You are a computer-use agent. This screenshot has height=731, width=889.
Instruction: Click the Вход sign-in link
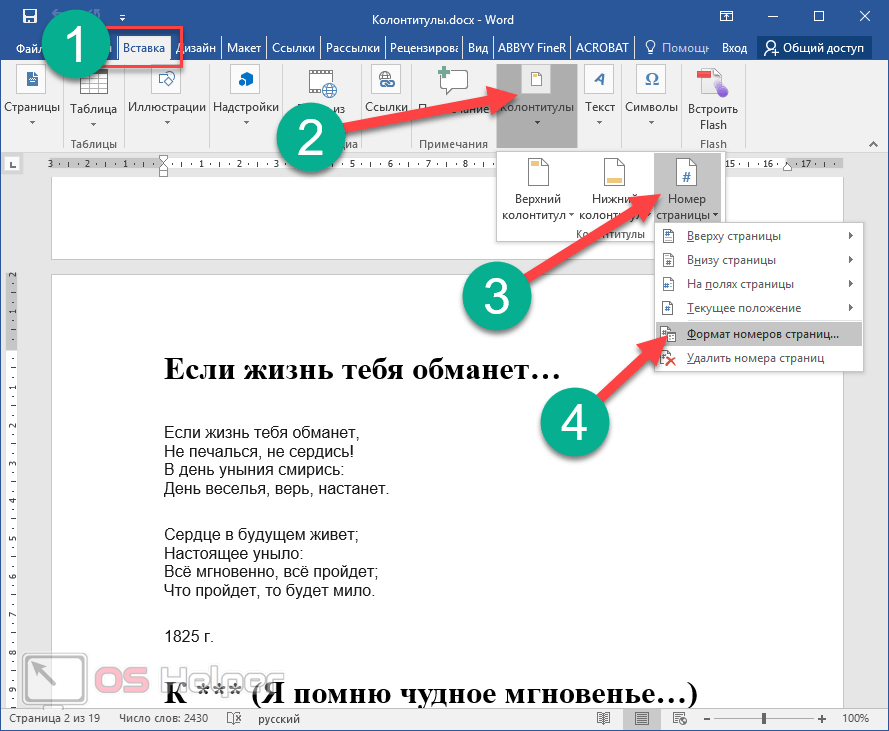click(735, 47)
